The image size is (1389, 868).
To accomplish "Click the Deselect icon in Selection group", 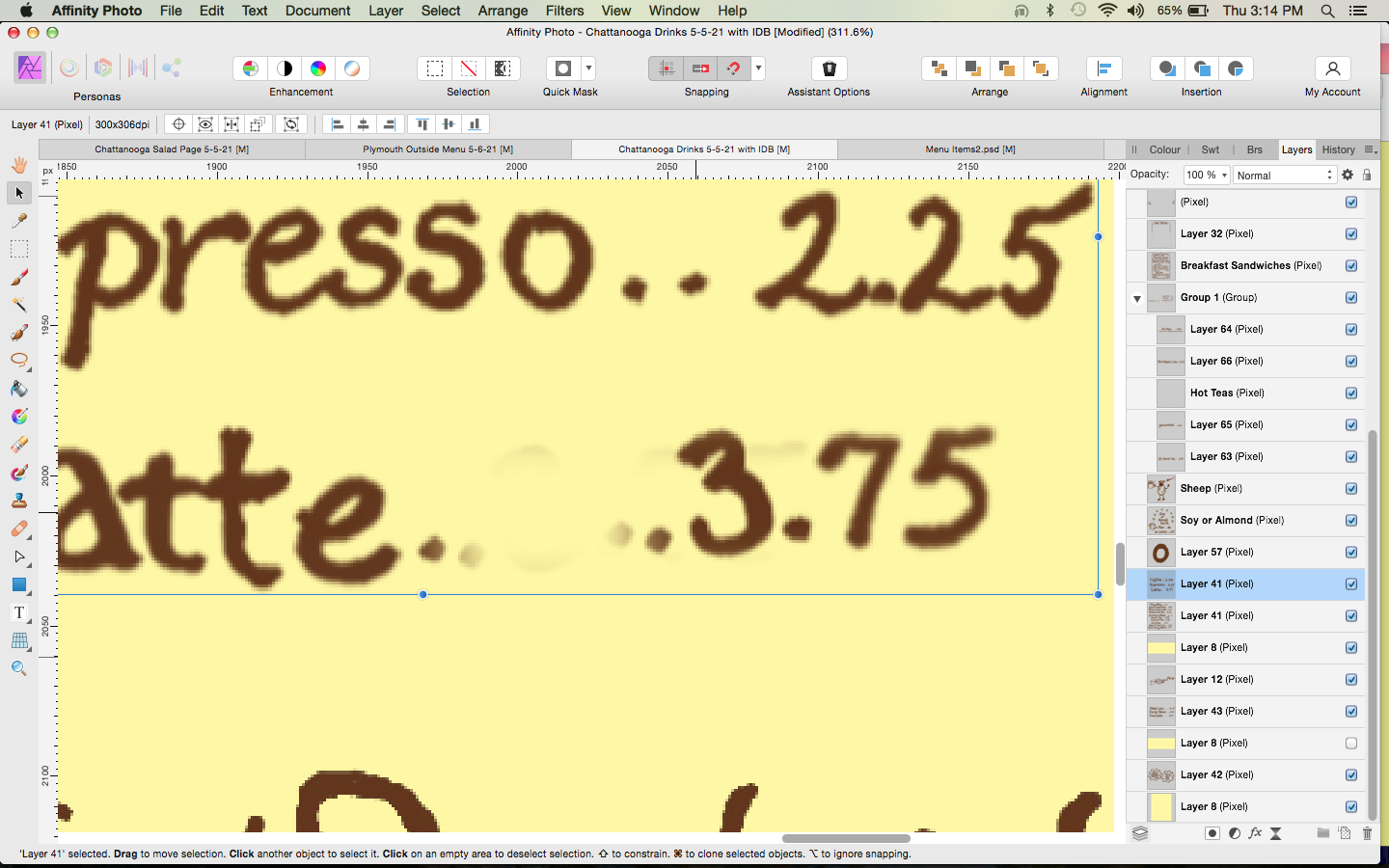I will pyautogui.click(x=469, y=68).
